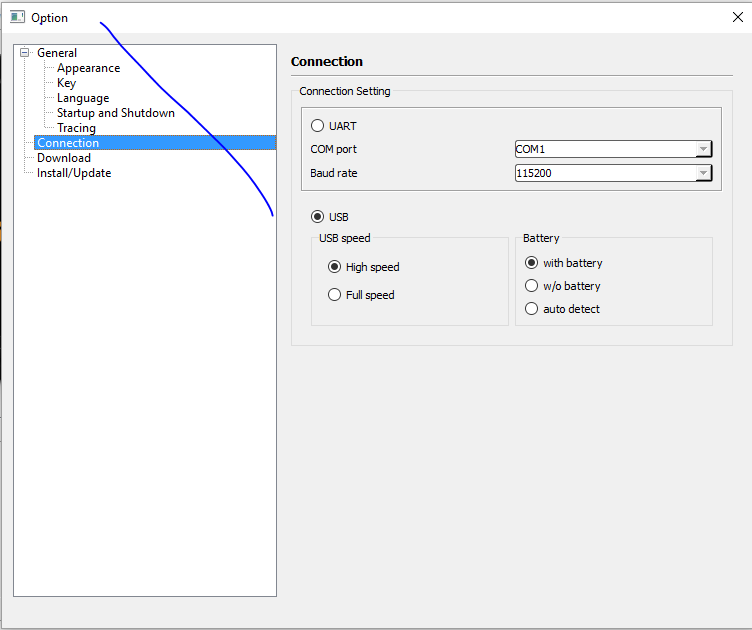Open the Install/Update settings page
The height and width of the screenshot is (630, 752).
[74, 173]
